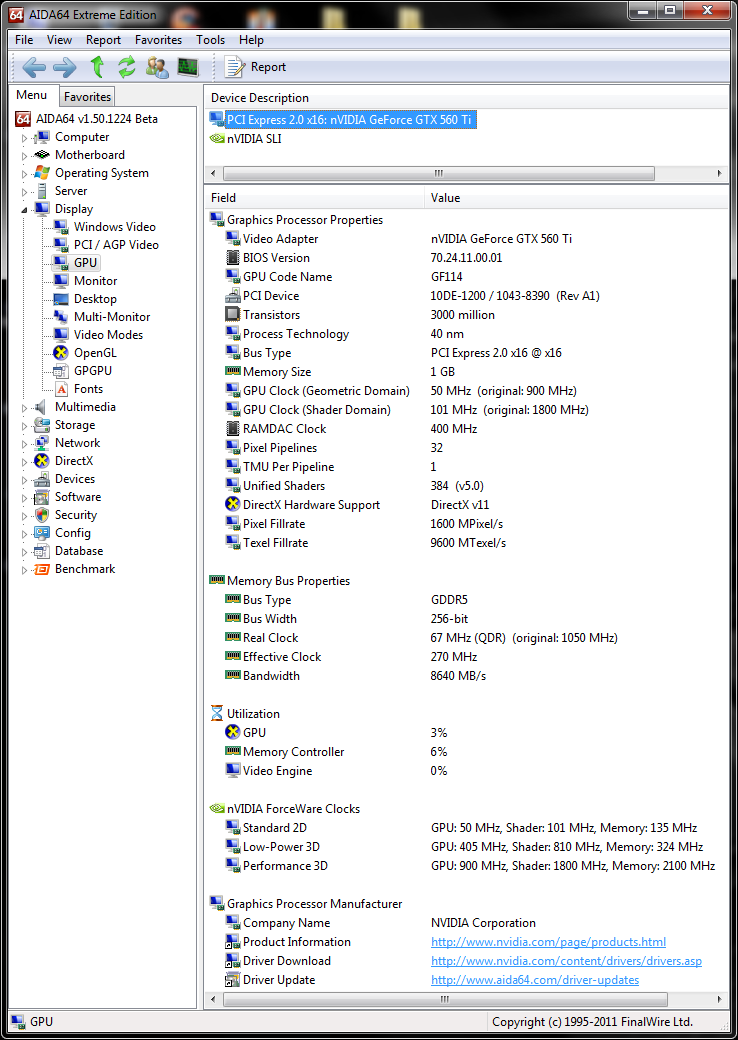
Task: Go up one level with green arrow
Action: coord(97,67)
